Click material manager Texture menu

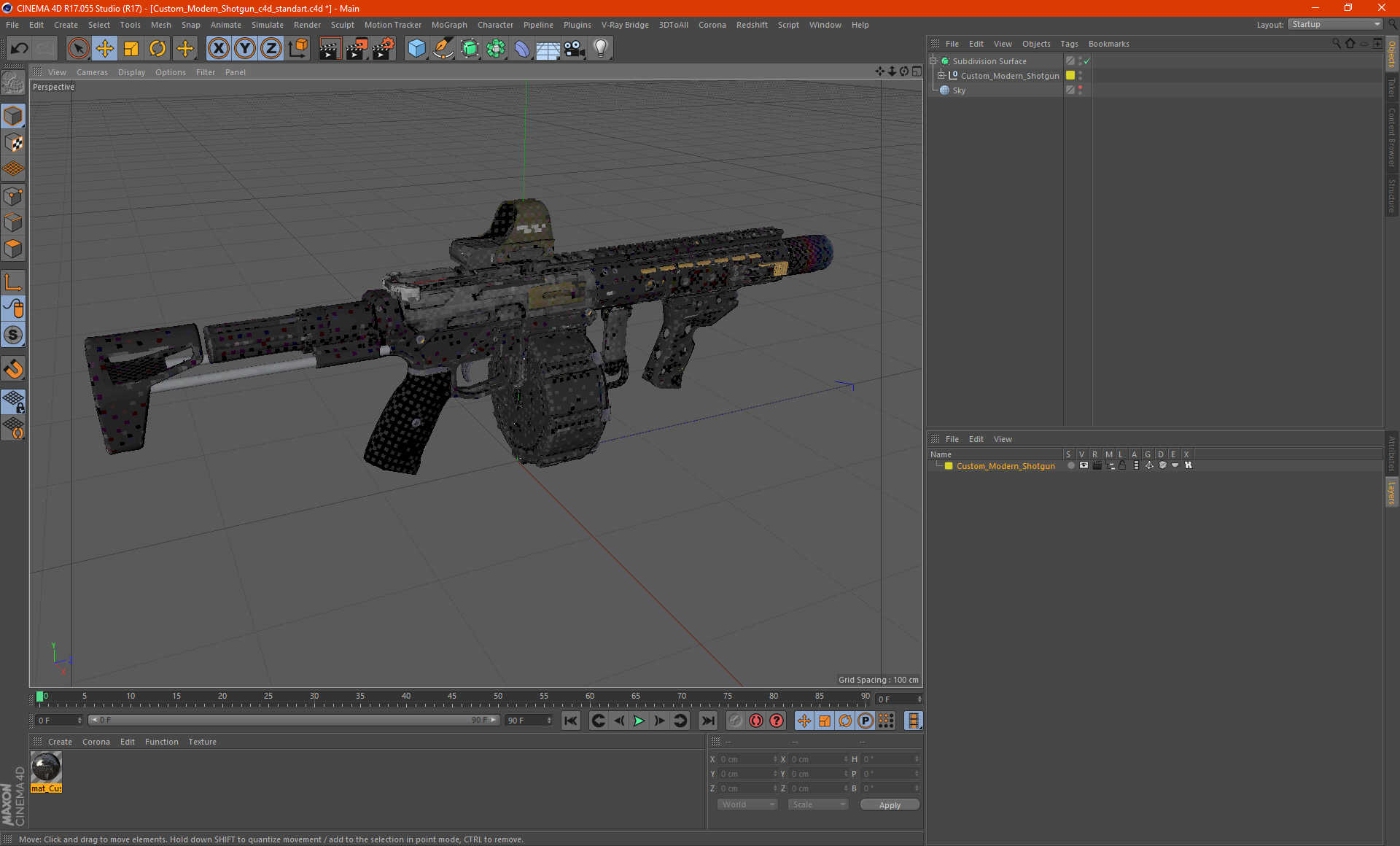202,742
